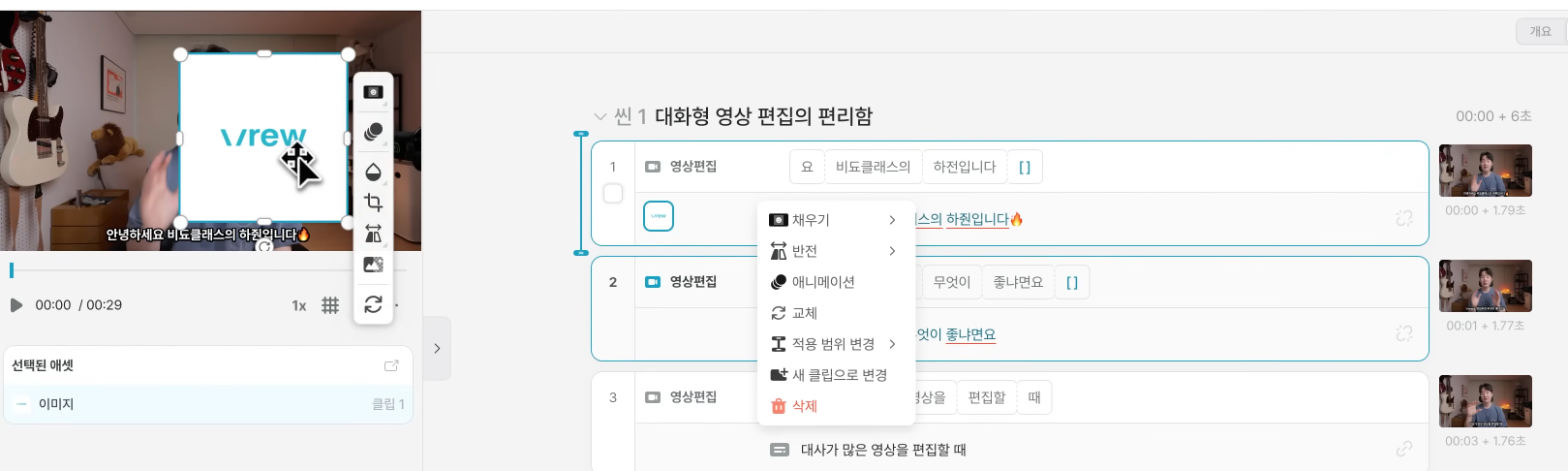Click the video camera icon in clip 3
This screenshot has height=471, width=1568.
[x=653, y=397]
